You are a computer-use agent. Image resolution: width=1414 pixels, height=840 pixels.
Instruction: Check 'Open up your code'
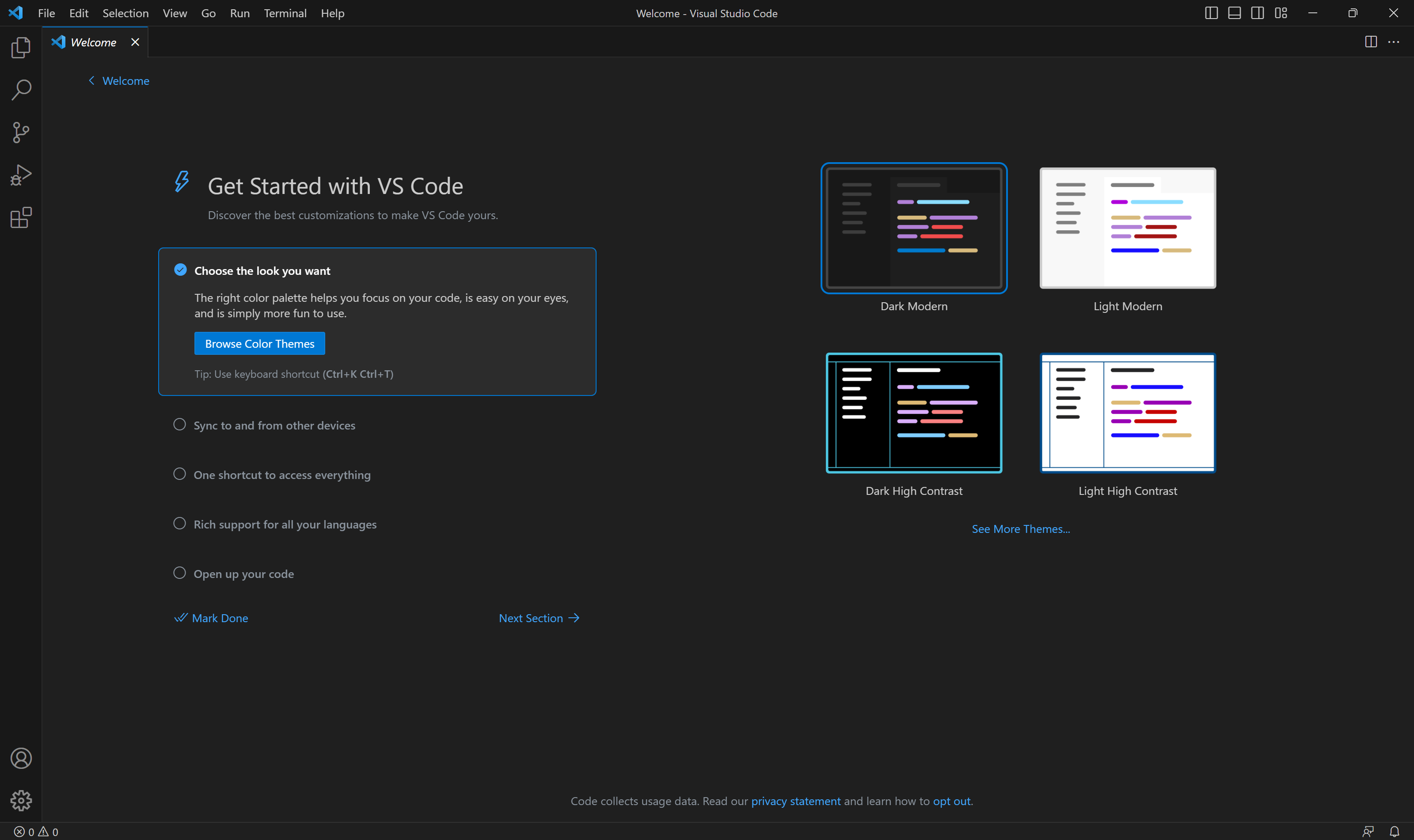tap(179, 573)
